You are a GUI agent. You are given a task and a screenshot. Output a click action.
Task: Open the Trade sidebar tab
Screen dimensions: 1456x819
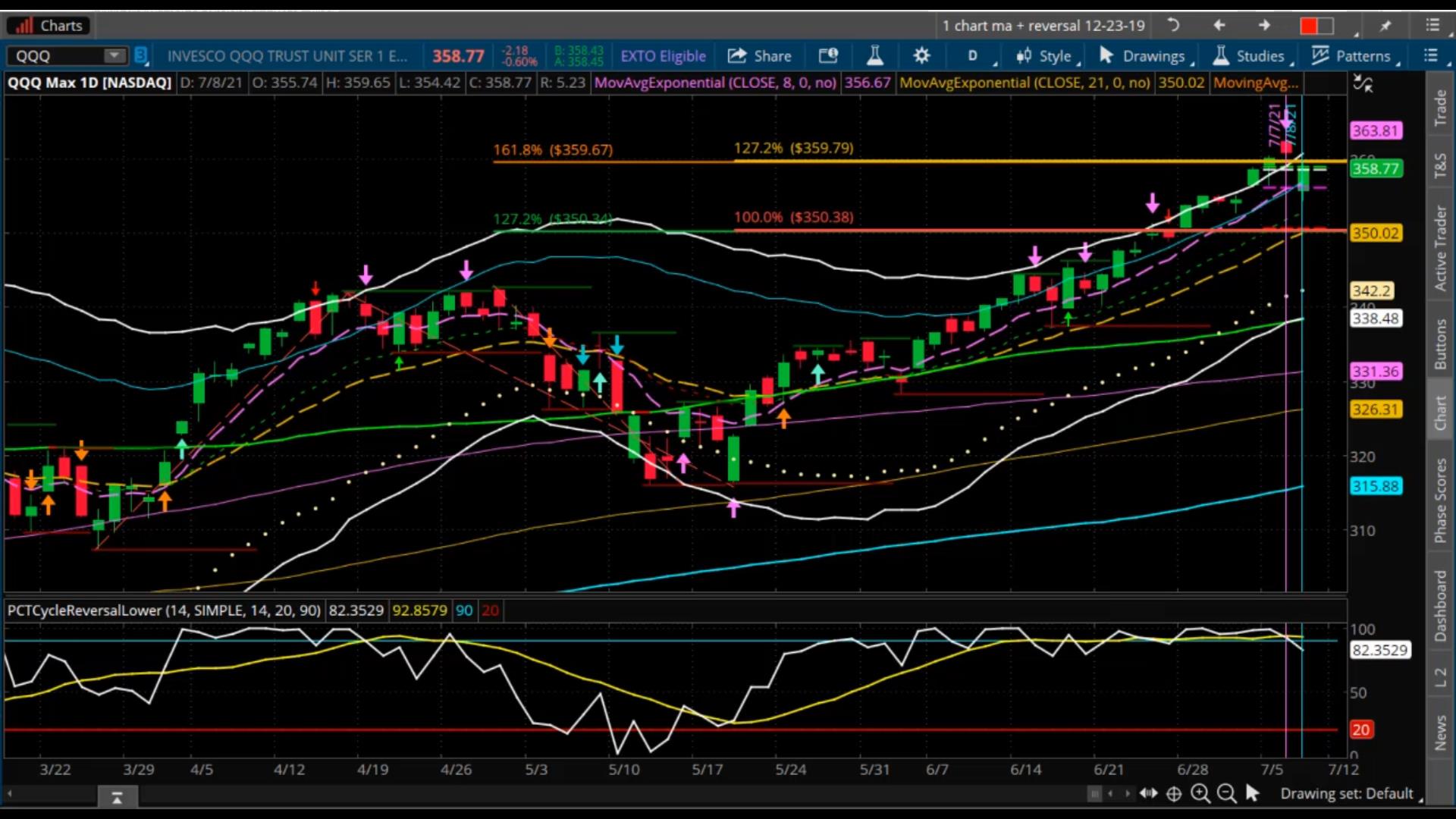tap(1441, 108)
